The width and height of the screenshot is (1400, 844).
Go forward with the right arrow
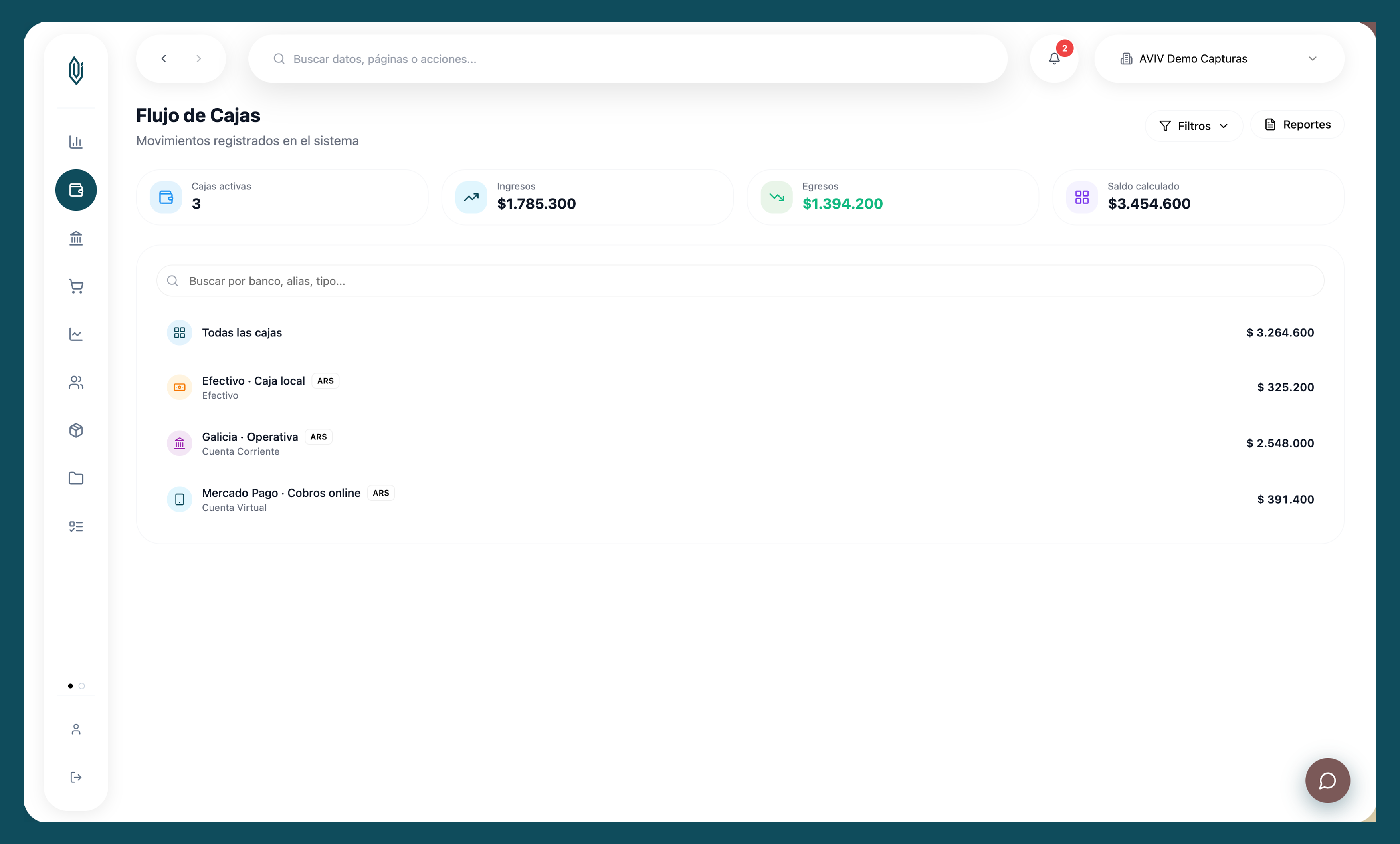coord(198,58)
